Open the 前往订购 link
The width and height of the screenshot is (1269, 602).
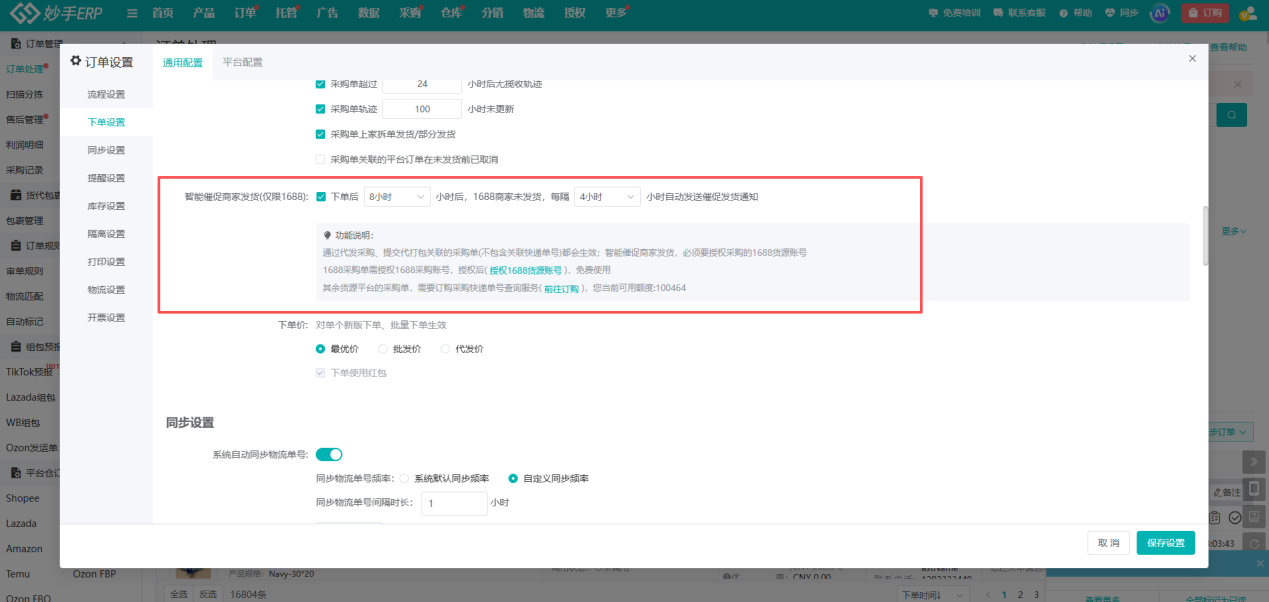561,288
